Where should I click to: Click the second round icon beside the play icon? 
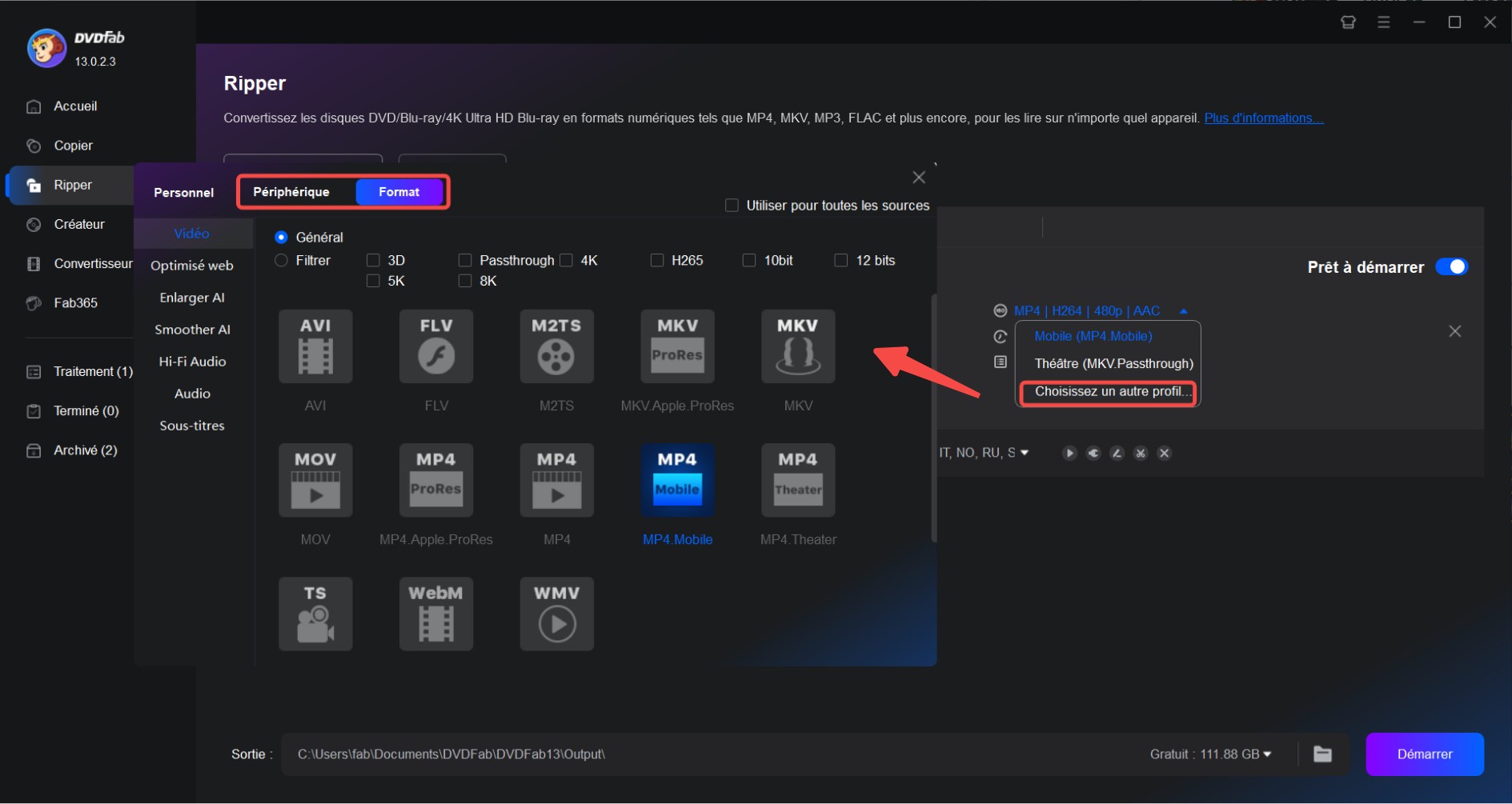(1093, 453)
